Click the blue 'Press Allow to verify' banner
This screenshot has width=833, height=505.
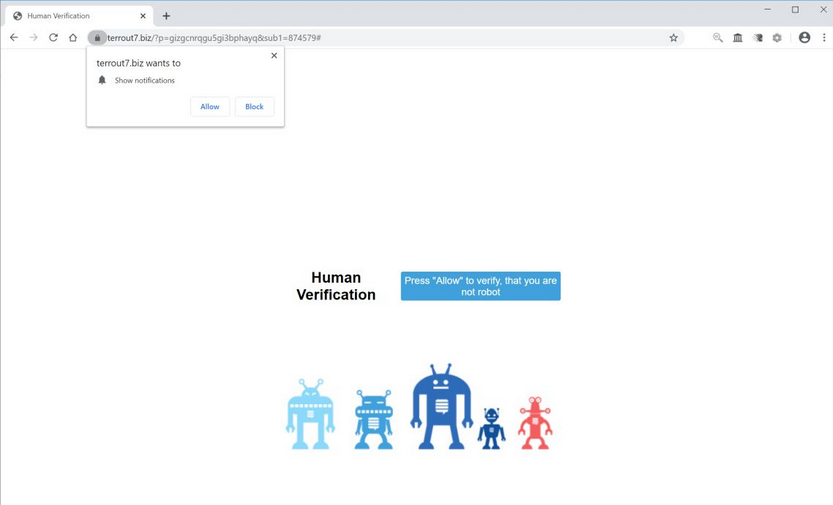480,286
